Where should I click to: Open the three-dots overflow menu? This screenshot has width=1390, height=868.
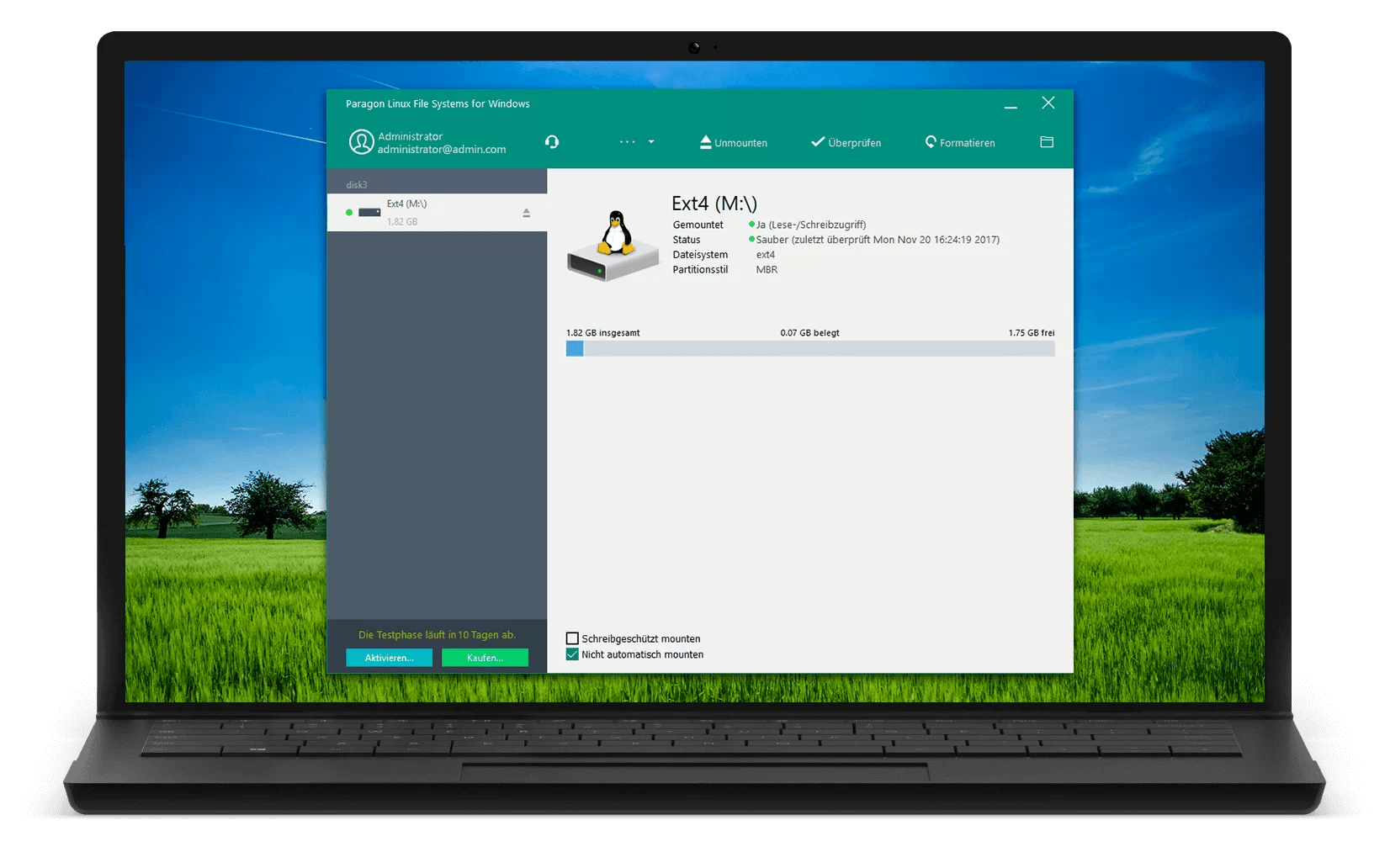[x=628, y=141]
